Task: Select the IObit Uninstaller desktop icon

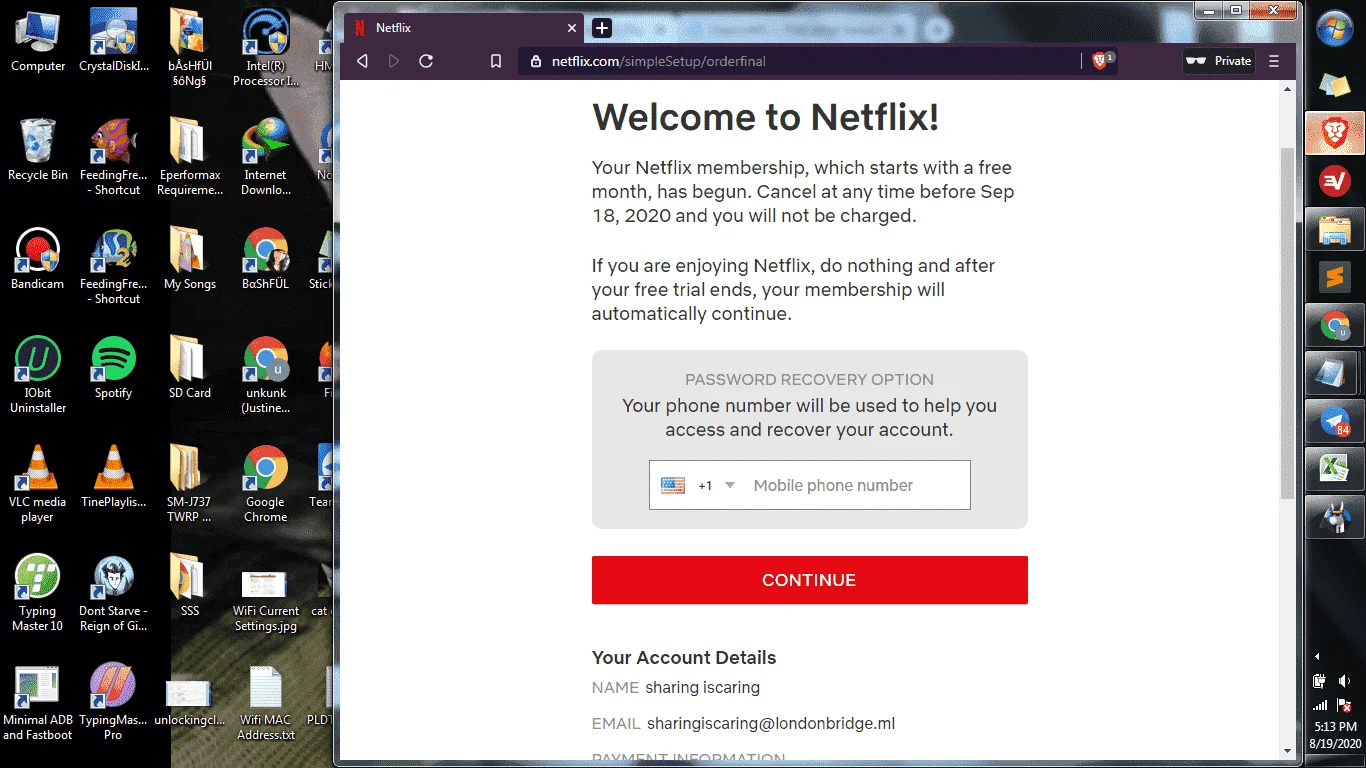Action: tap(38, 375)
